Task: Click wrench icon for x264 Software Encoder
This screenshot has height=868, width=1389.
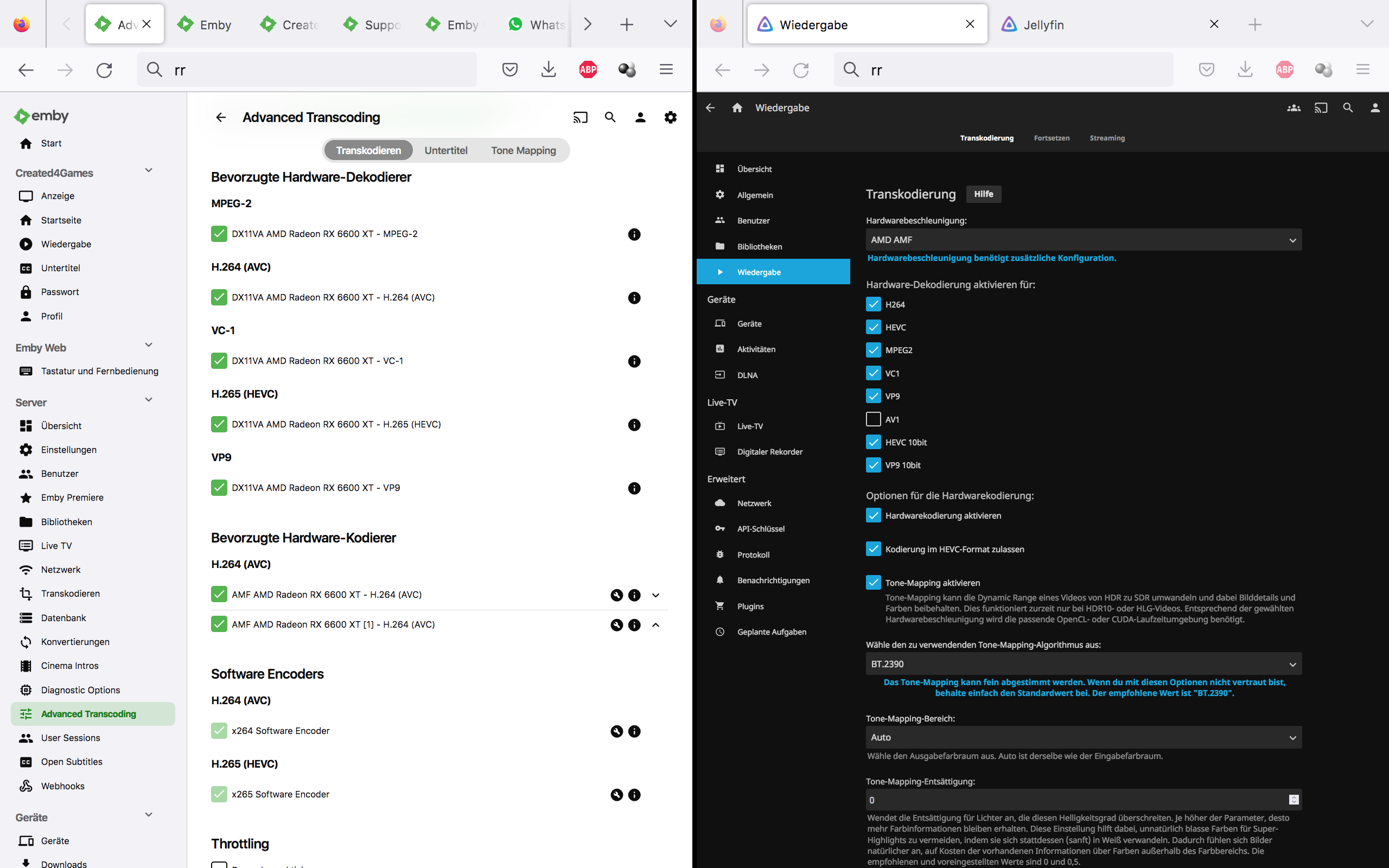Action: [x=616, y=731]
